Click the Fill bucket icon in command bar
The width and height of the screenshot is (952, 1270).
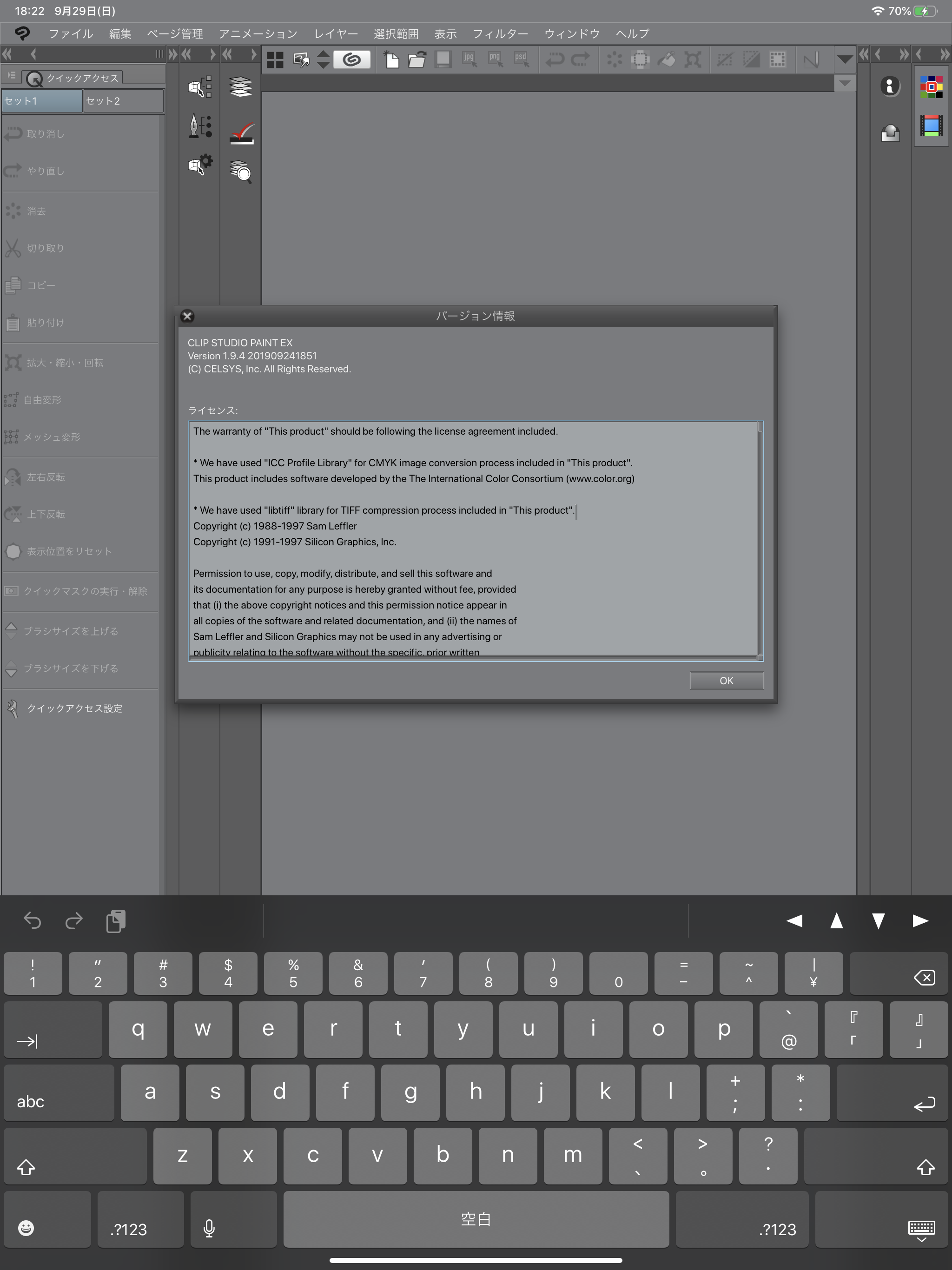tap(666, 60)
